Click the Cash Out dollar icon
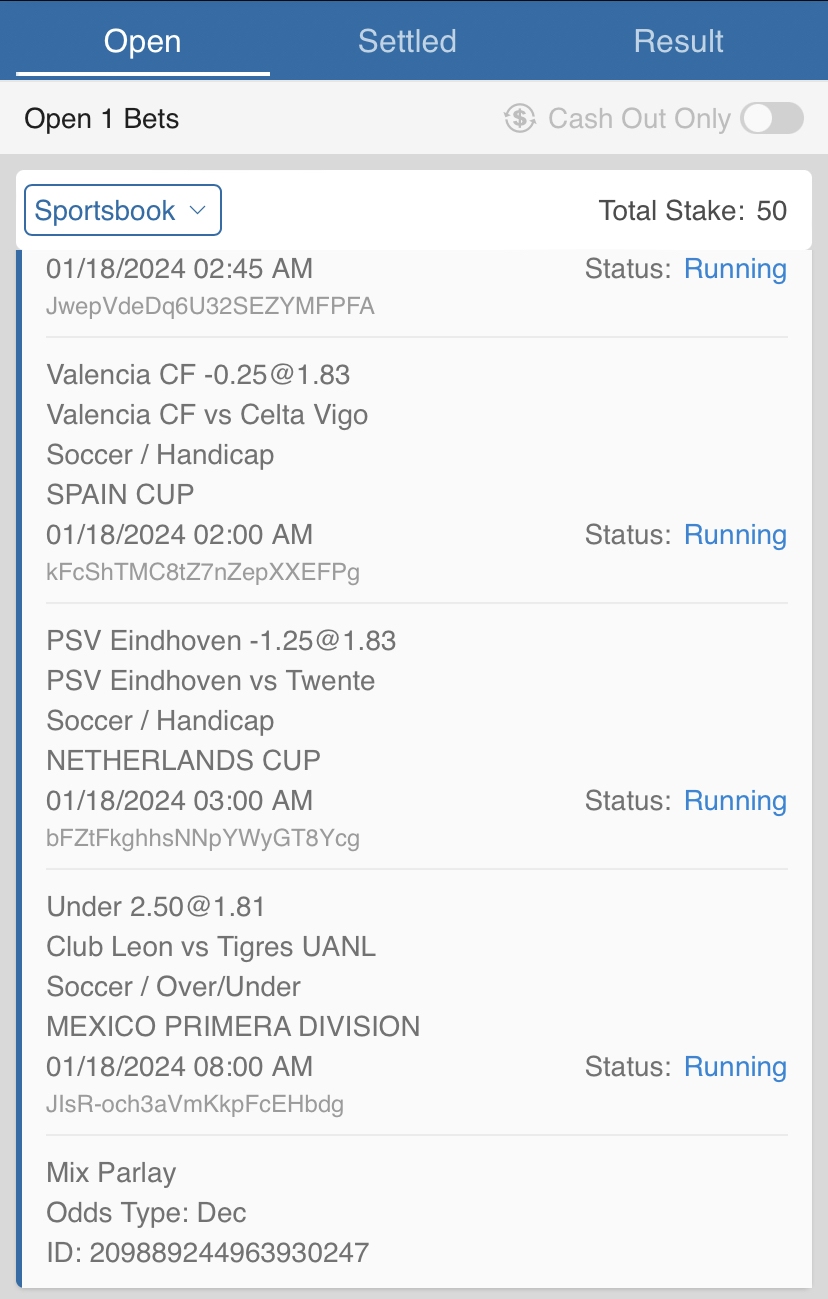The height and width of the screenshot is (1299, 828). [520, 119]
